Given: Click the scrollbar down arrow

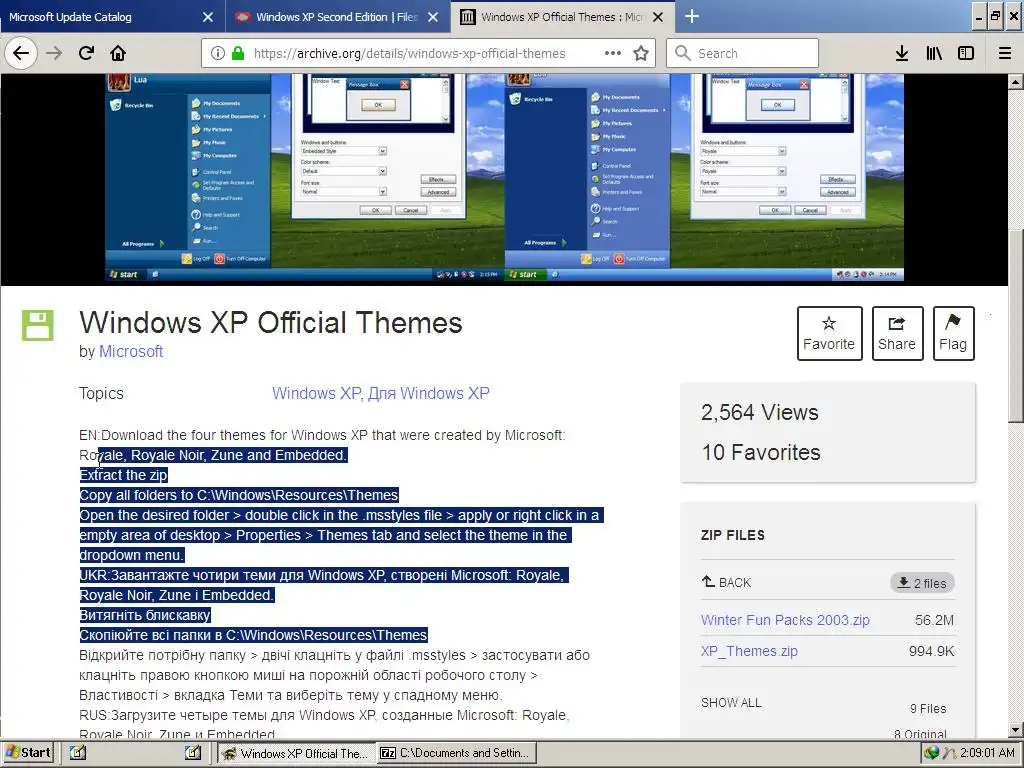Looking at the screenshot, I should [x=1016, y=730].
